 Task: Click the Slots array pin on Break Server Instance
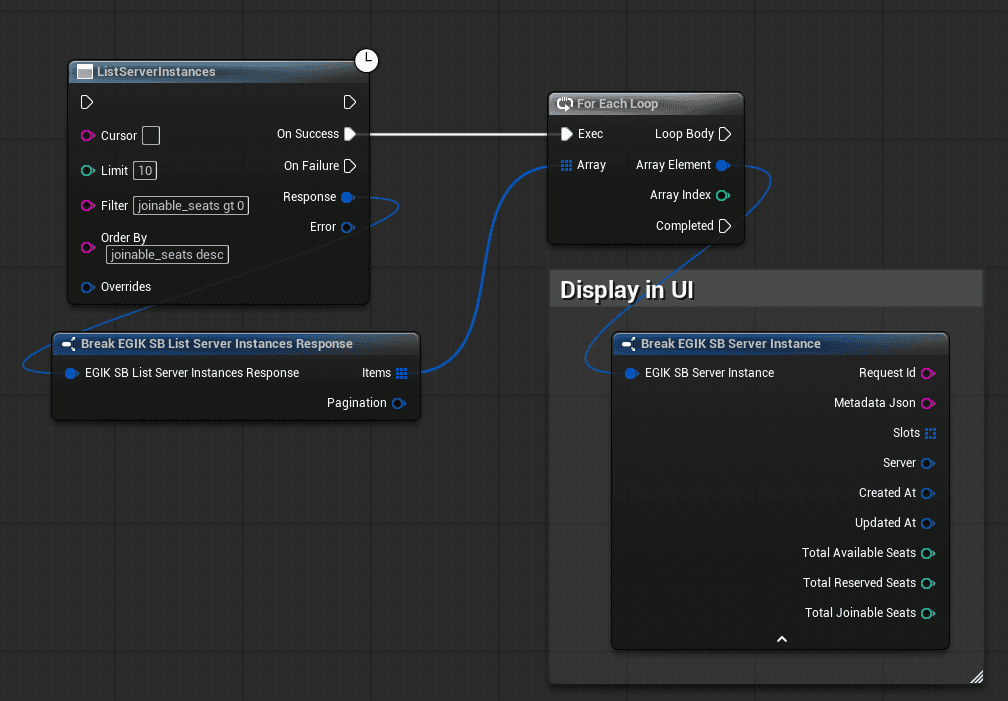click(932, 433)
